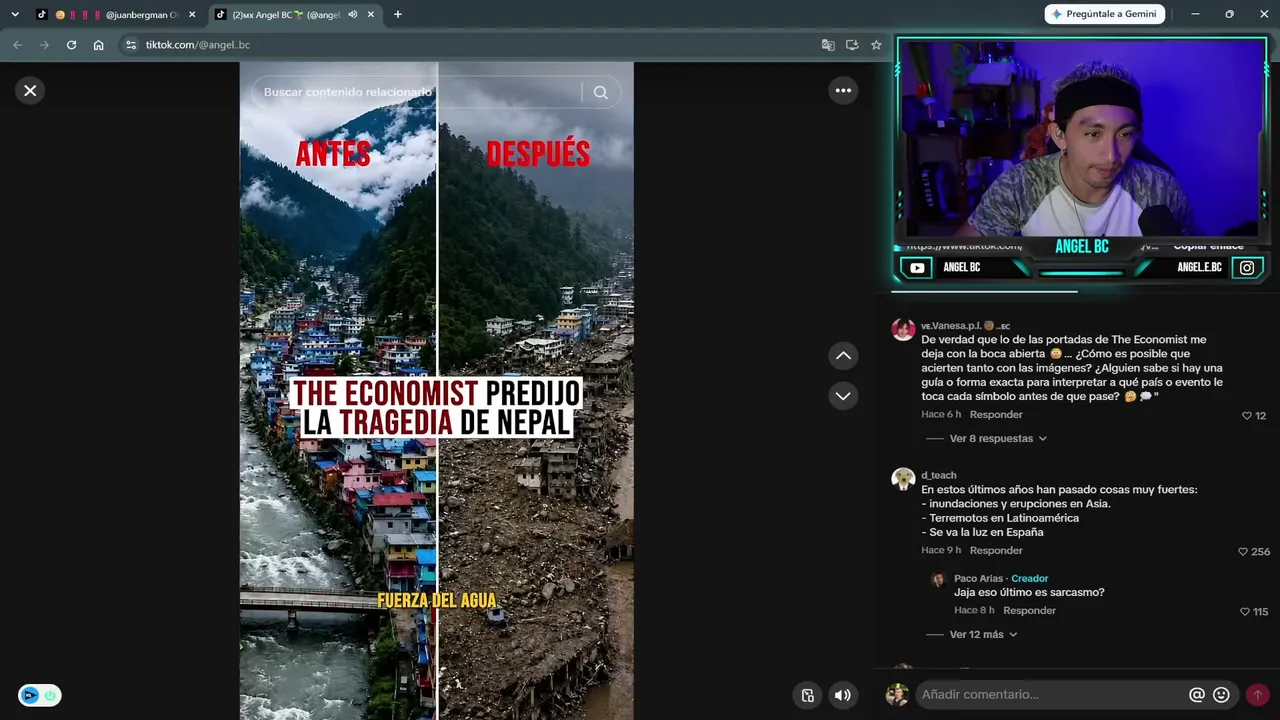The height and width of the screenshot is (720, 1280).
Task: Reply to d_teach's comment
Action: click(x=996, y=551)
